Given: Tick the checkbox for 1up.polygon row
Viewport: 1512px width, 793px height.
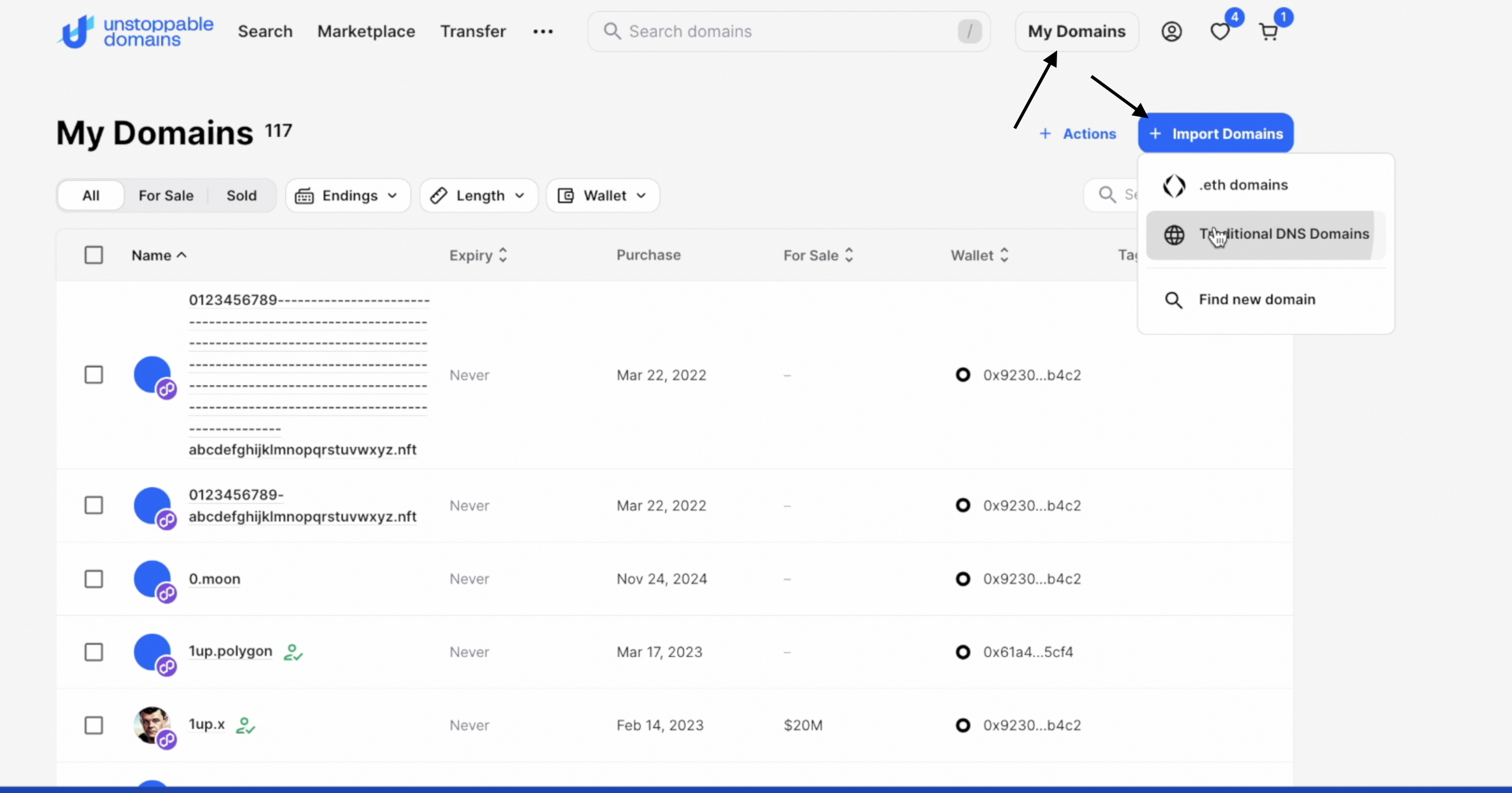Looking at the screenshot, I should [x=94, y=652].
